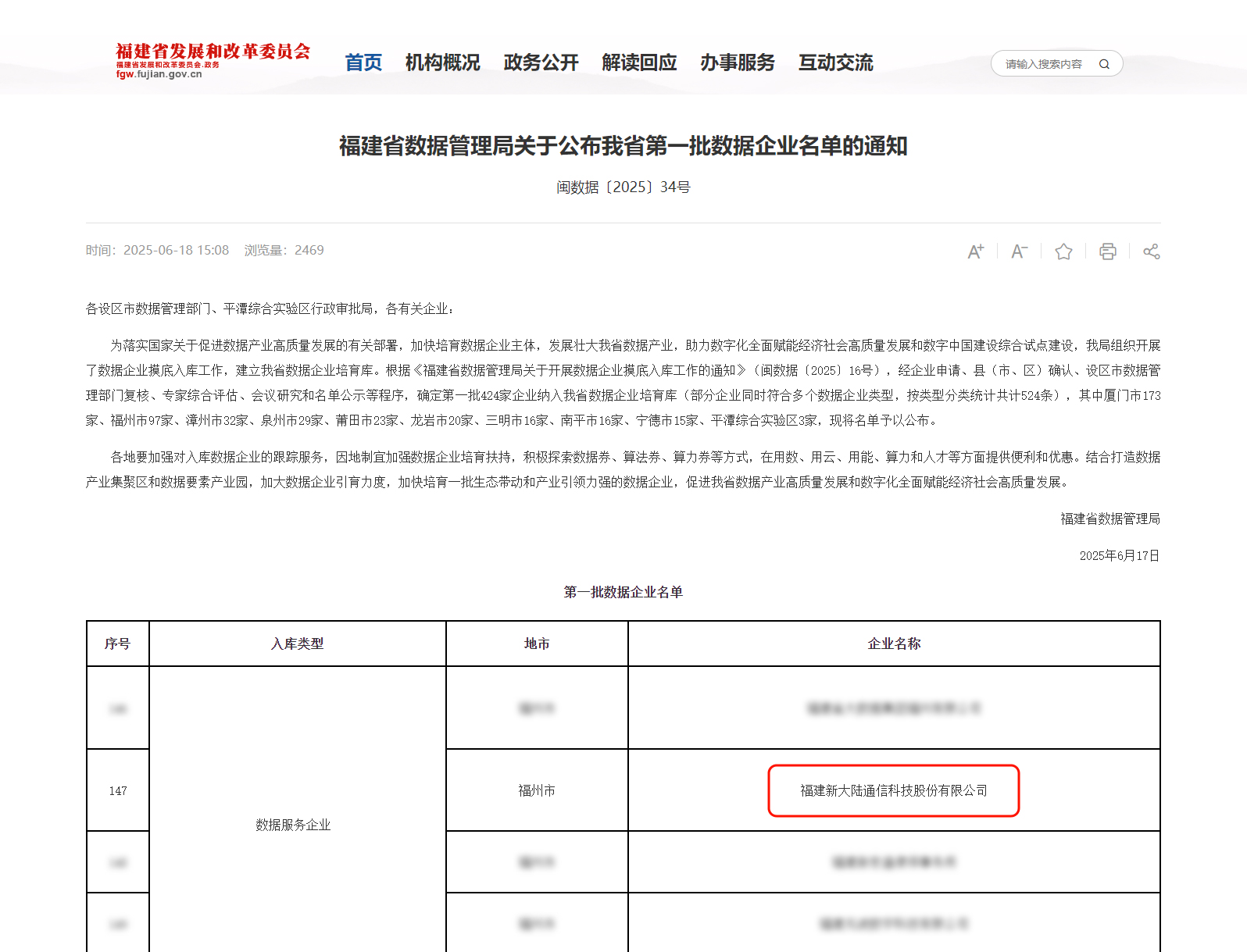This screenshot has height=952, width=1247.
Task: Open the 解读回应 section
Action: coord(639,62)
